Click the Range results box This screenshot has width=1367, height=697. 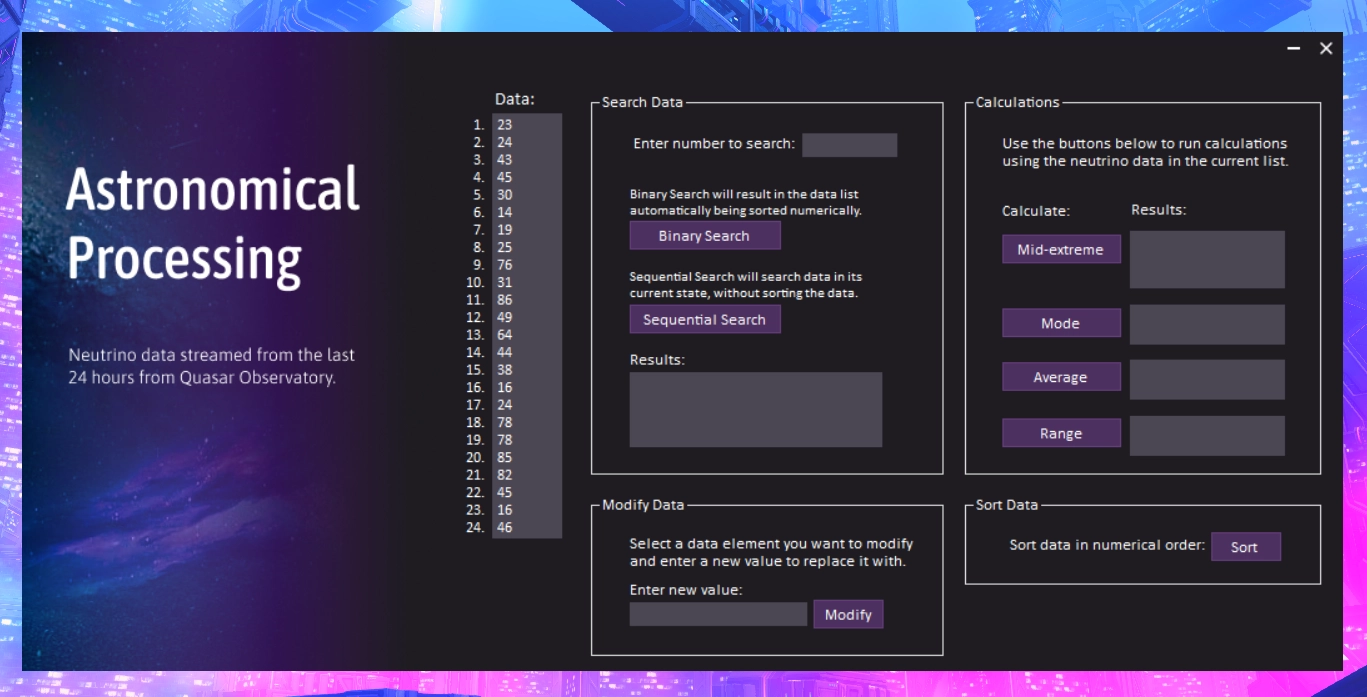[1207, 436]
